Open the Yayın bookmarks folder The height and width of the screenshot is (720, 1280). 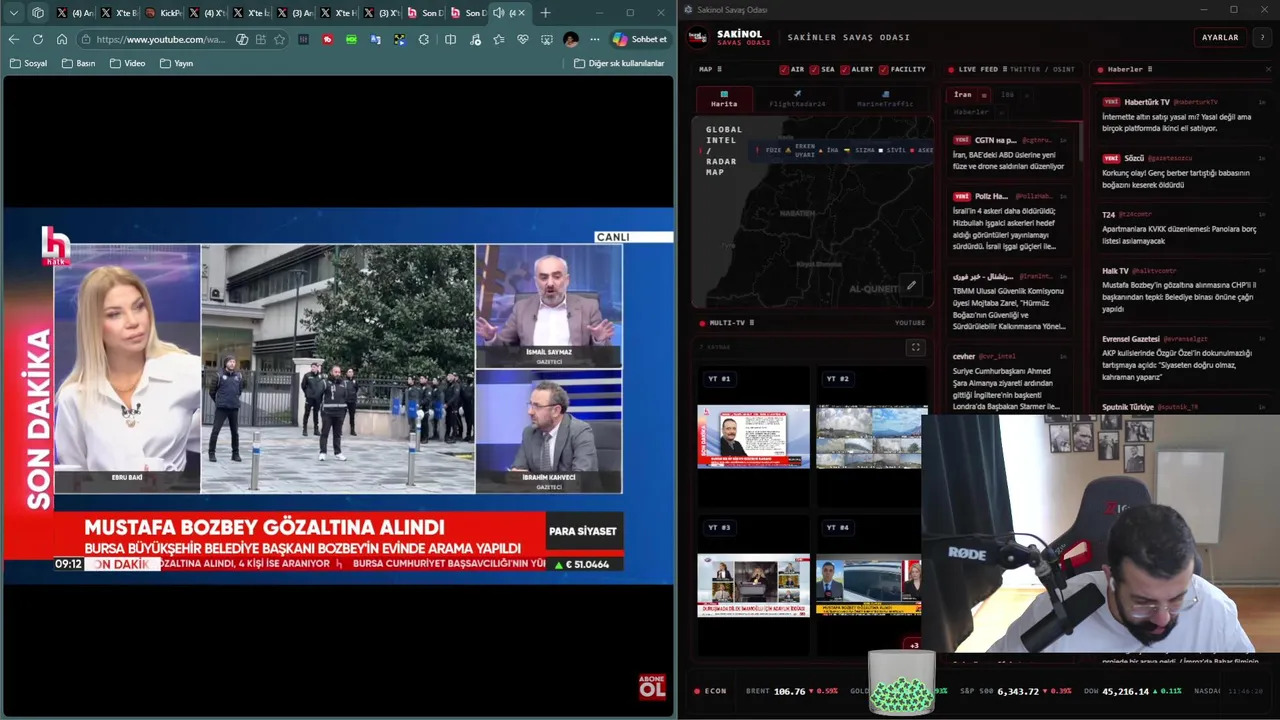177,63
